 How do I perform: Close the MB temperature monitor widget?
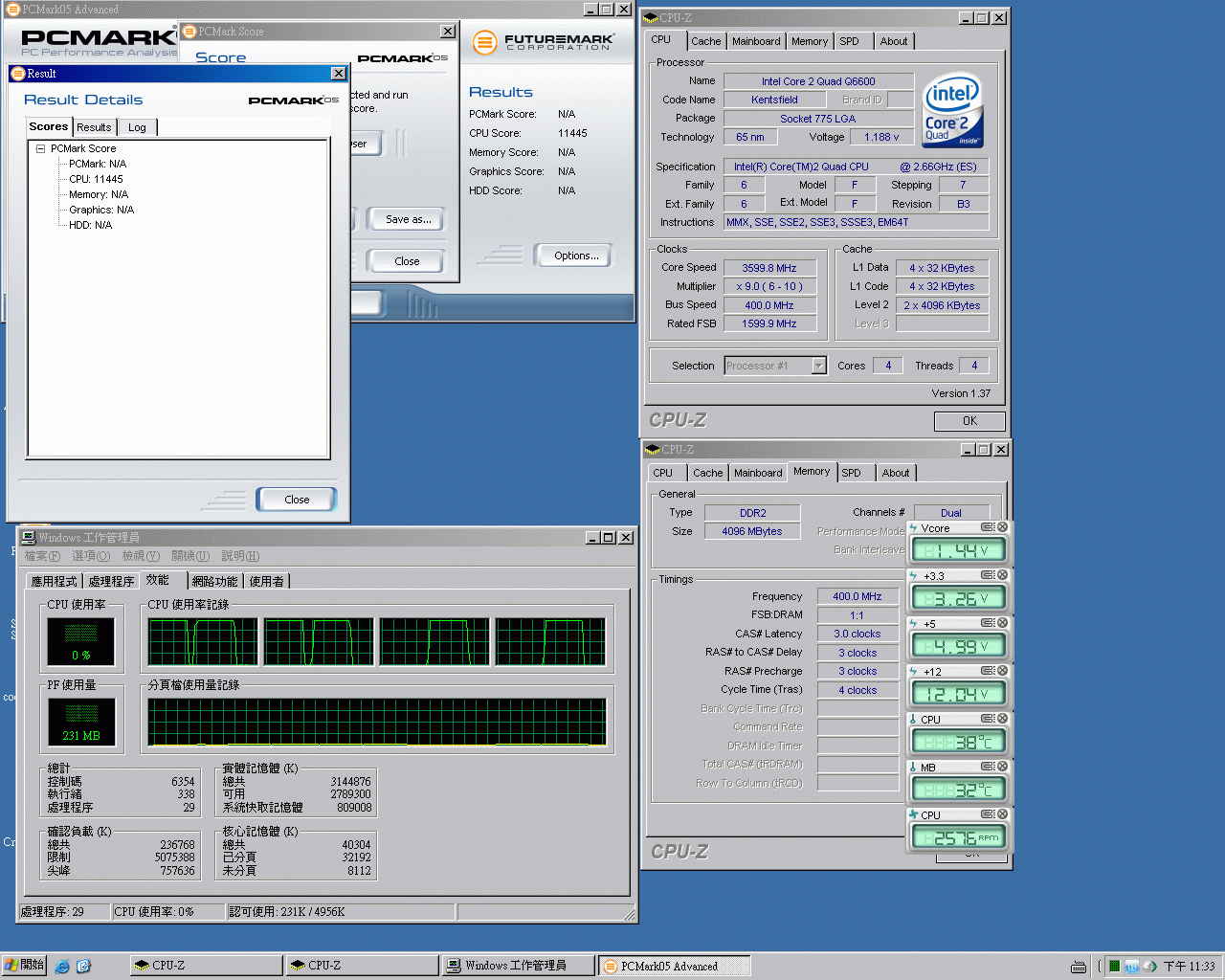pos(1002,767)
